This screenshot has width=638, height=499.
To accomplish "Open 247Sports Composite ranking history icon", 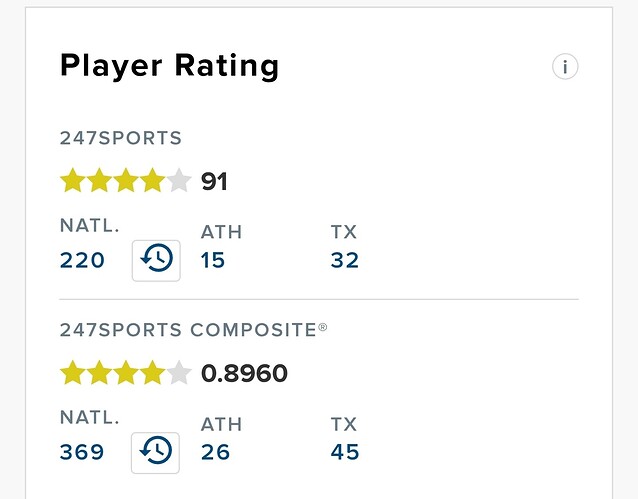I will 155,453.
